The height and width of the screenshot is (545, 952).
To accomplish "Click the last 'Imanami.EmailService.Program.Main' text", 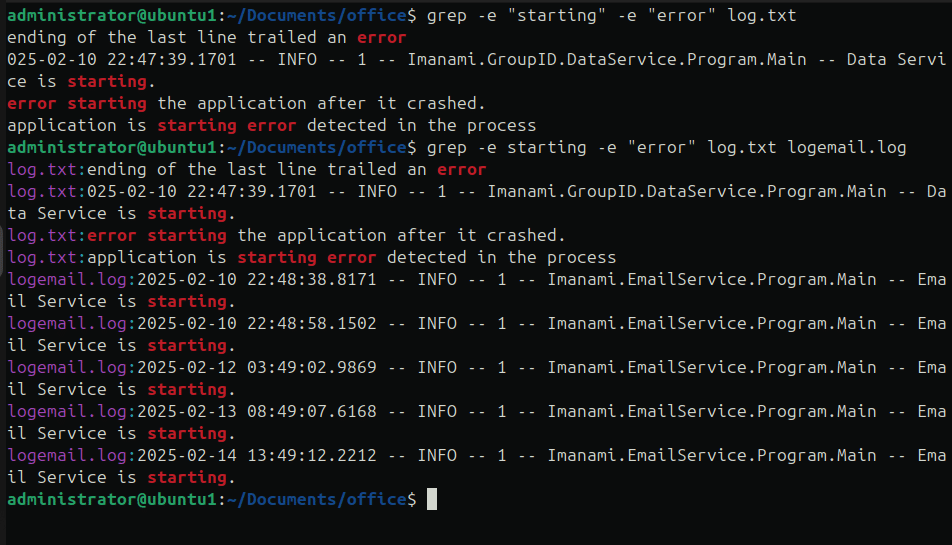I will point(712,456).
